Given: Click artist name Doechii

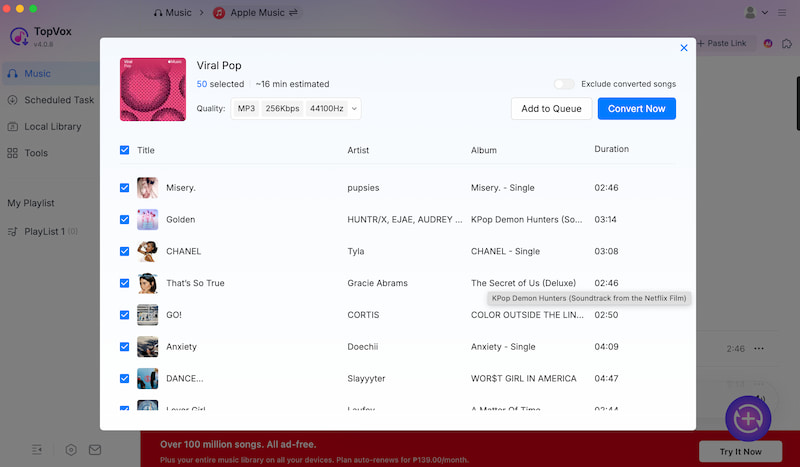Looking at the screenshot, I should tap(363, 347).
